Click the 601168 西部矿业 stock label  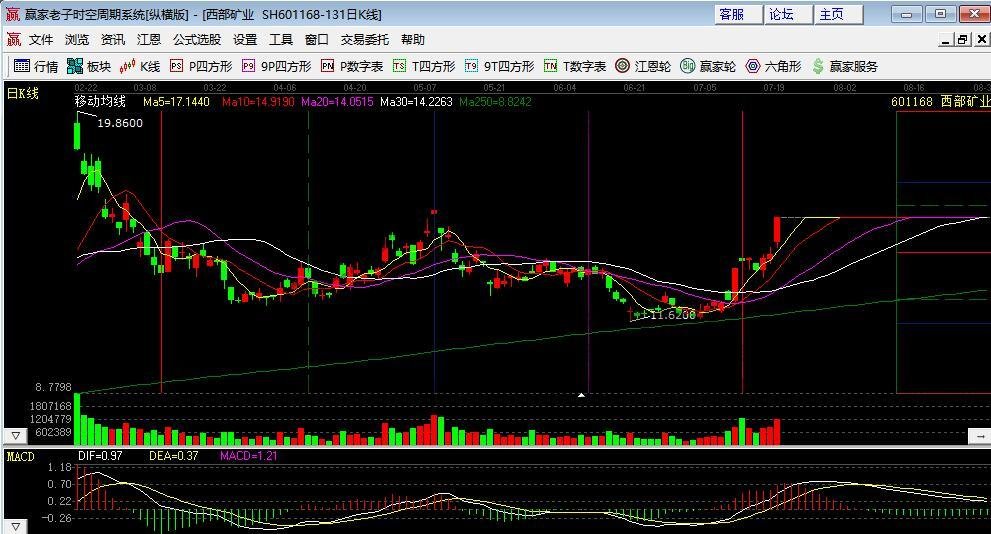(940, 102)
